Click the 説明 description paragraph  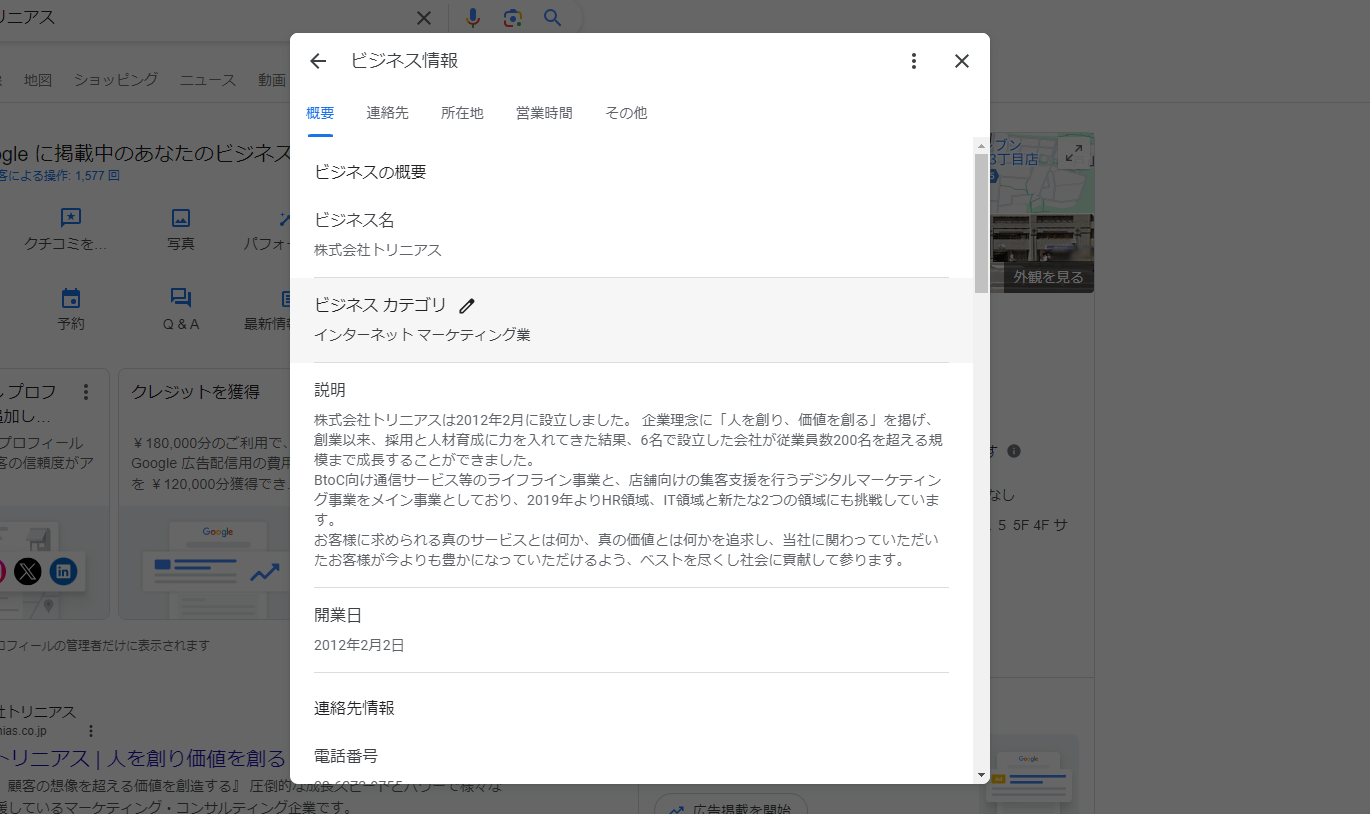click(x=629, y=489)
